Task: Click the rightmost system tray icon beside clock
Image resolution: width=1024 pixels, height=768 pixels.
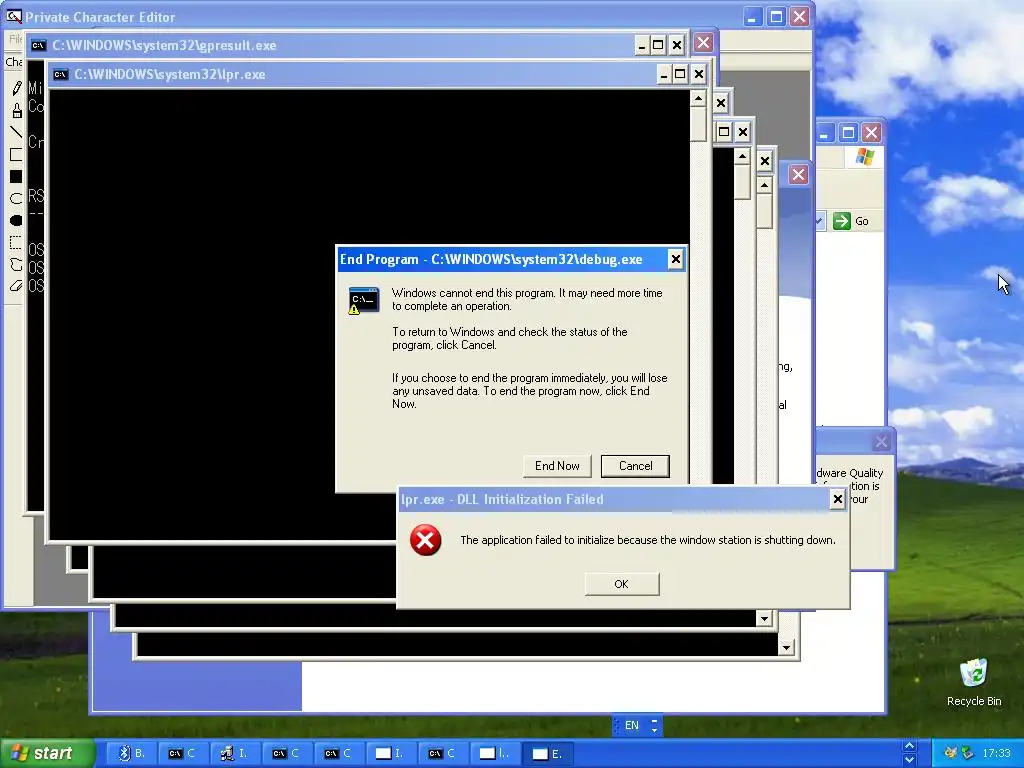Action: coord(968,754)
